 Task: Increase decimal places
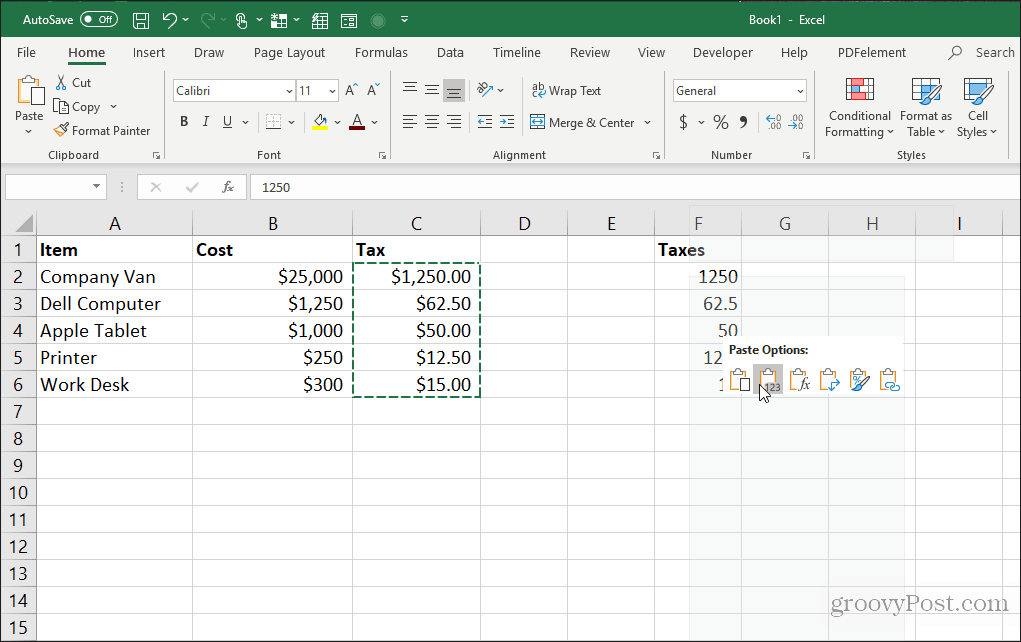click(x=773, y=122)
